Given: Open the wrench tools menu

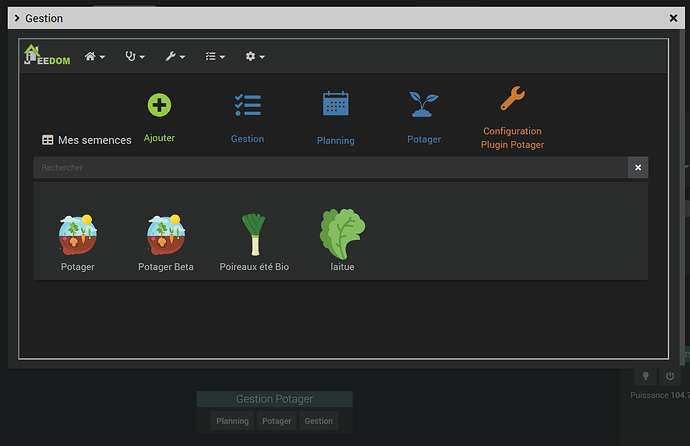Looking at the screenshot, I should (x=175, y=56).
